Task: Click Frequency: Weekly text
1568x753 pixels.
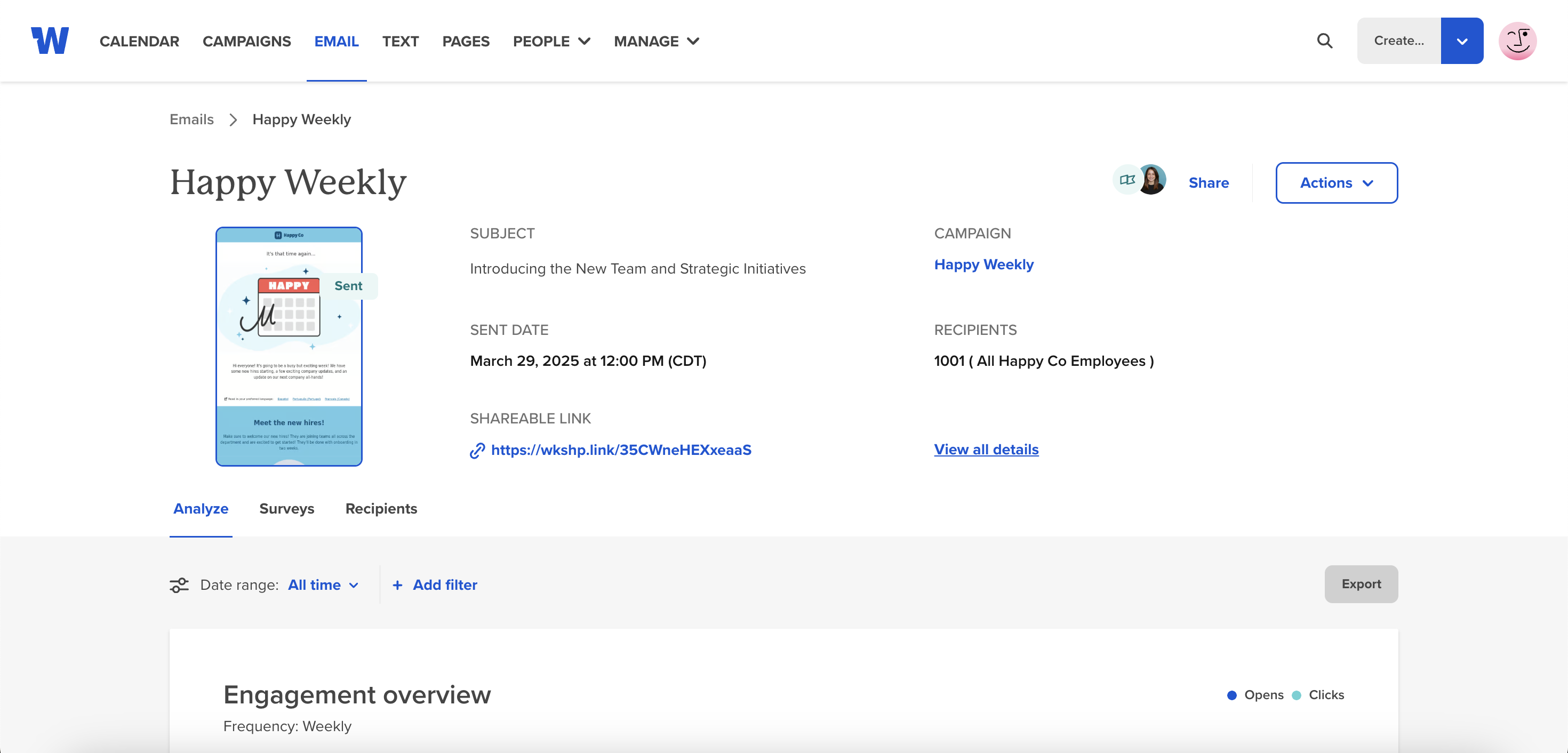Action: coord(287,726)
